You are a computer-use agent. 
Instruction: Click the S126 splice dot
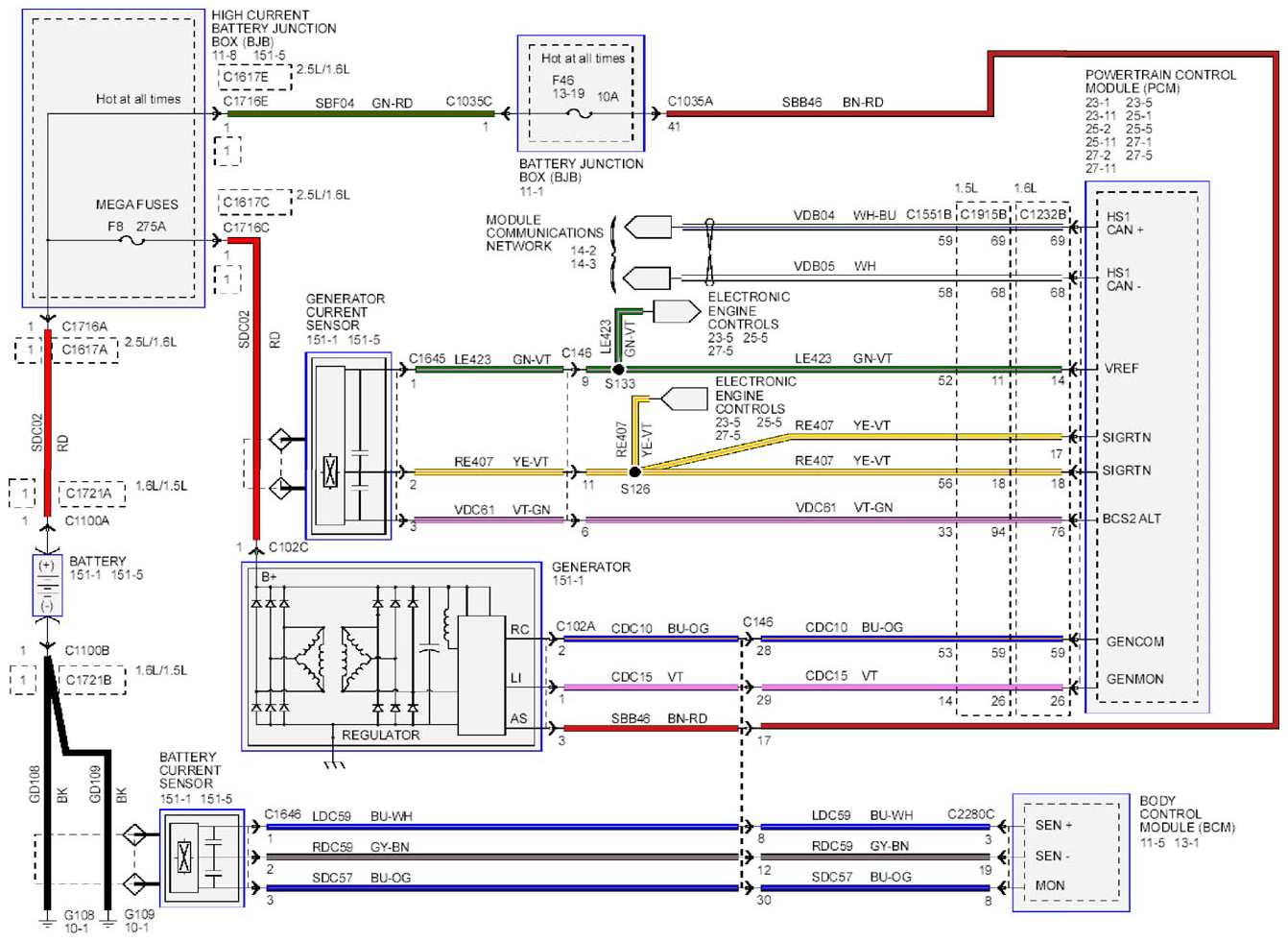click(x=634, y=471)
